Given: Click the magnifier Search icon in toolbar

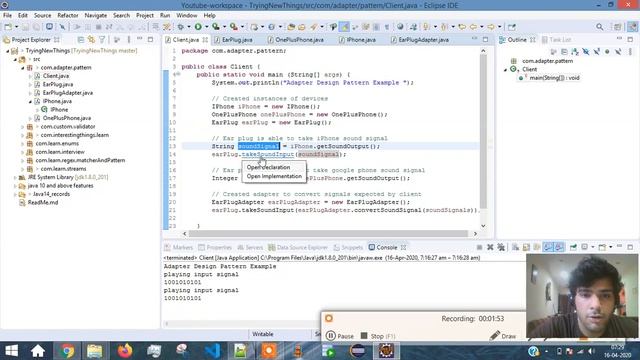Looking at the screenshot, I should pos(599,27).
